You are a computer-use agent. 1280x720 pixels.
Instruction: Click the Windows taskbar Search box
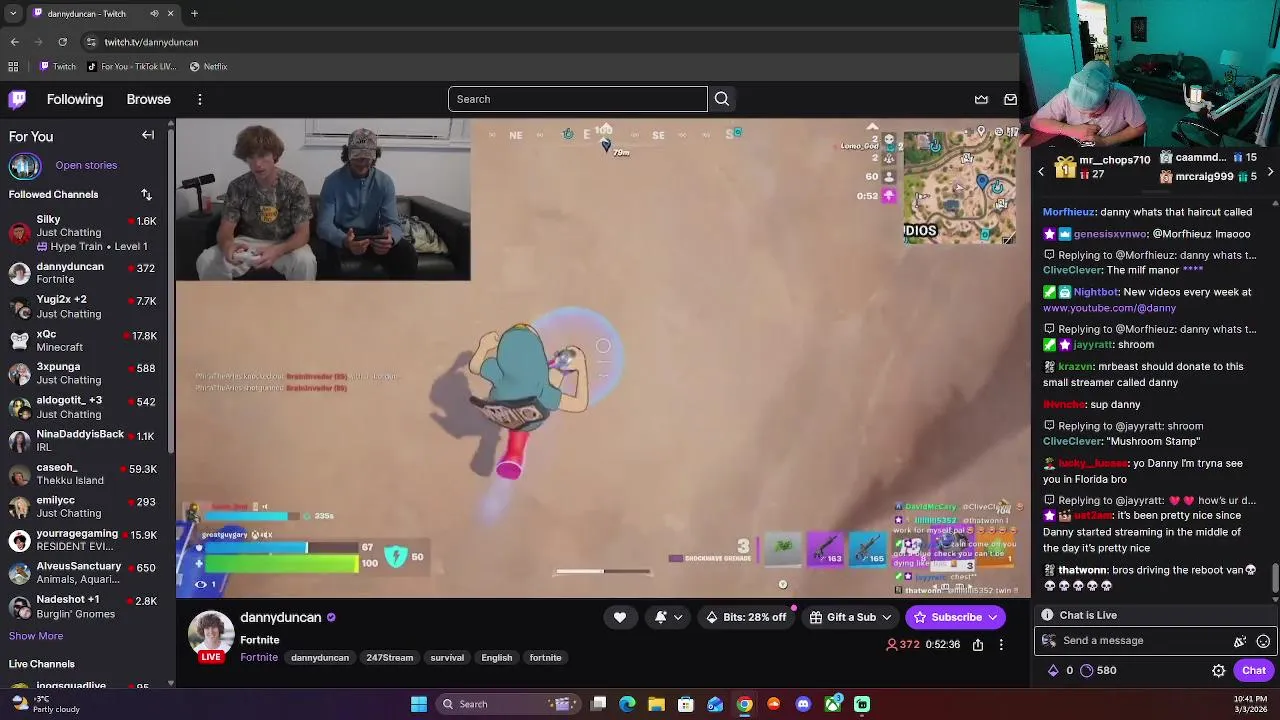coord(507,704)
